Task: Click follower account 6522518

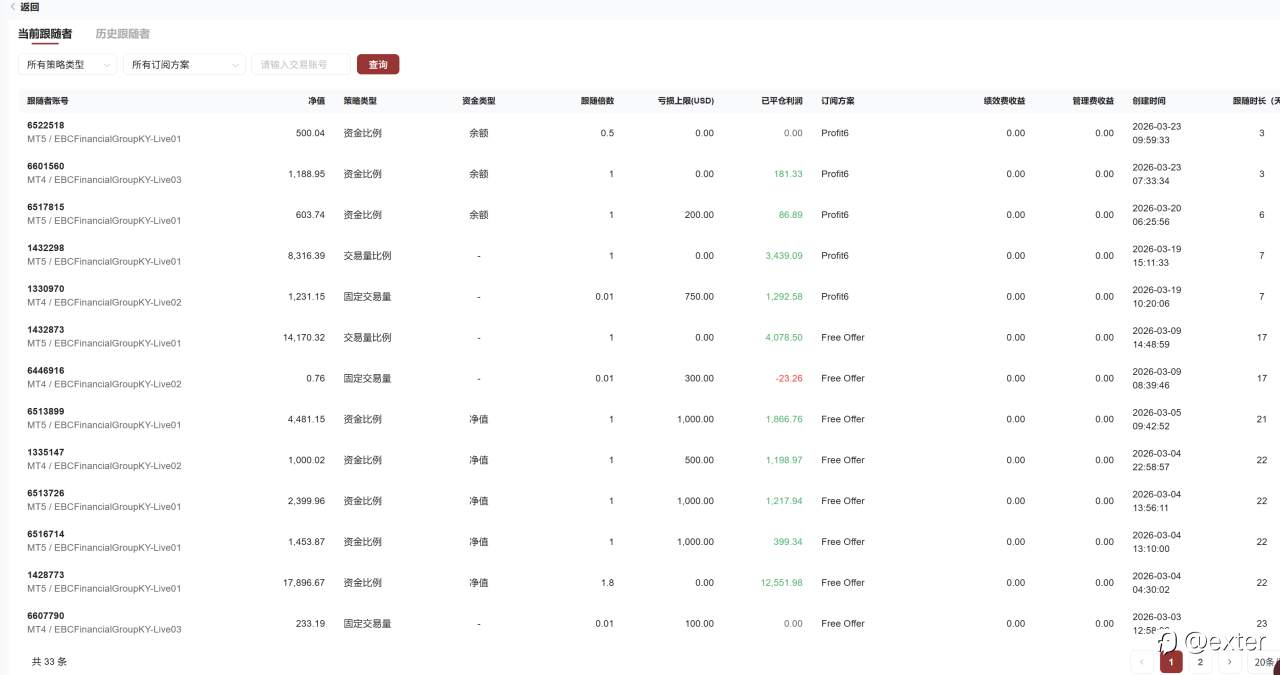Action: (x=45, y=125)
